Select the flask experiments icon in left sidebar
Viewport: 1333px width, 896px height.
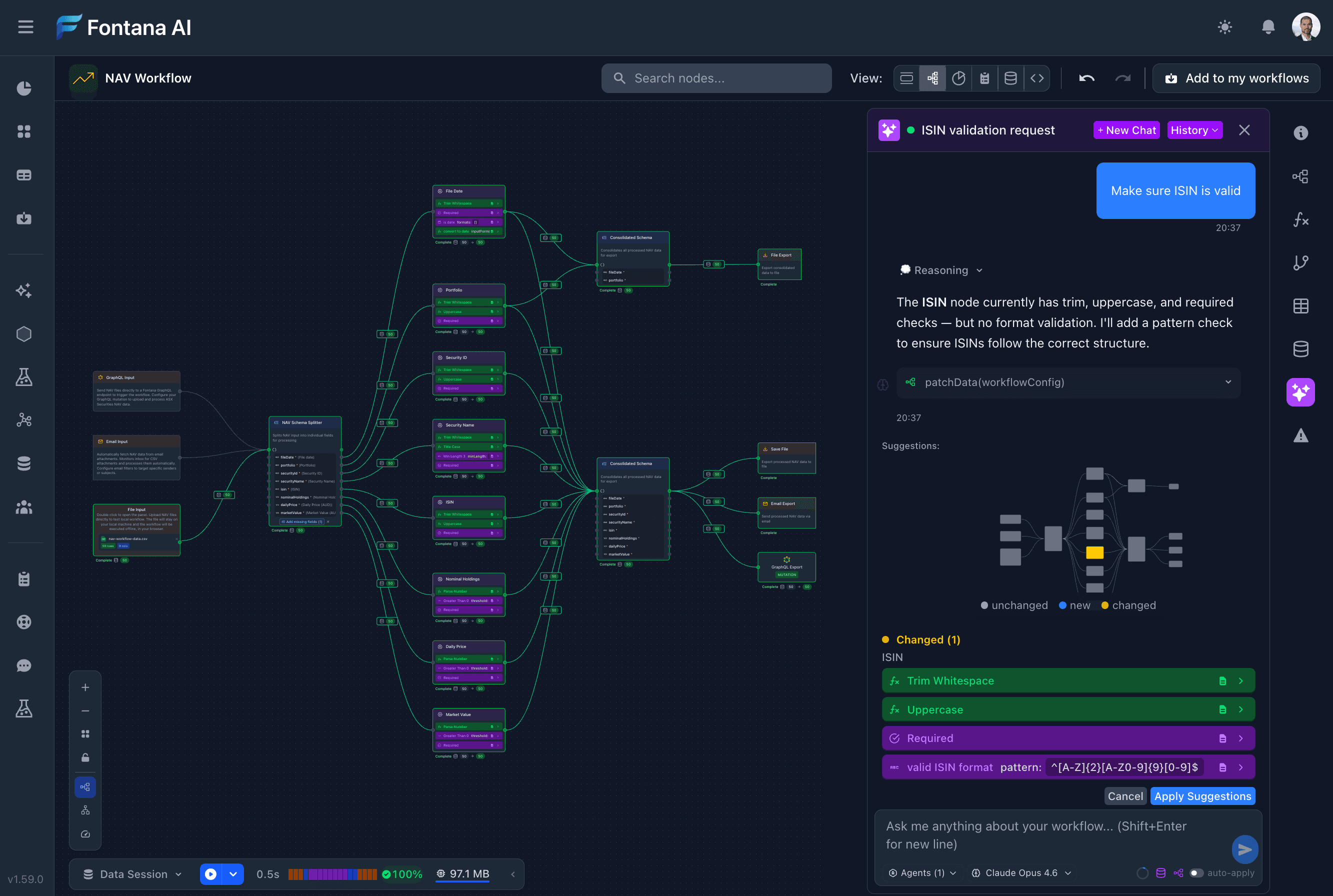(24, 376)
